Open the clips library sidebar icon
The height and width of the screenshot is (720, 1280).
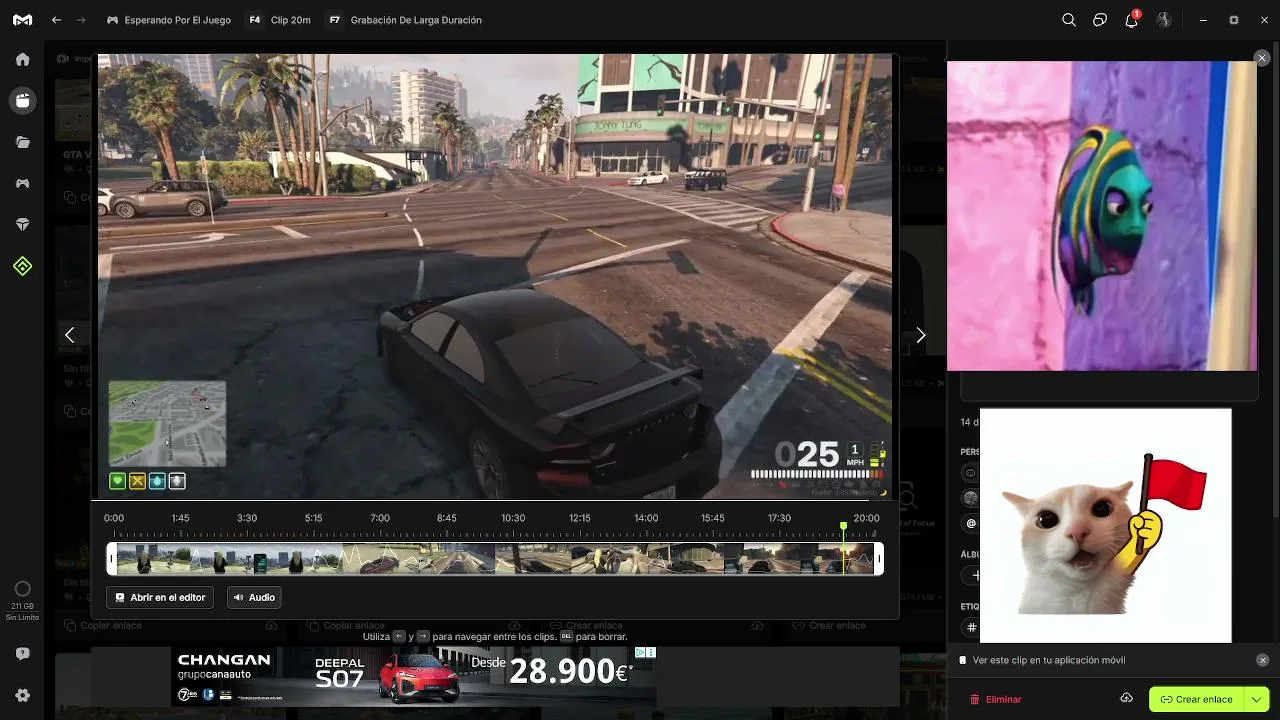click(x=22, y=100)
